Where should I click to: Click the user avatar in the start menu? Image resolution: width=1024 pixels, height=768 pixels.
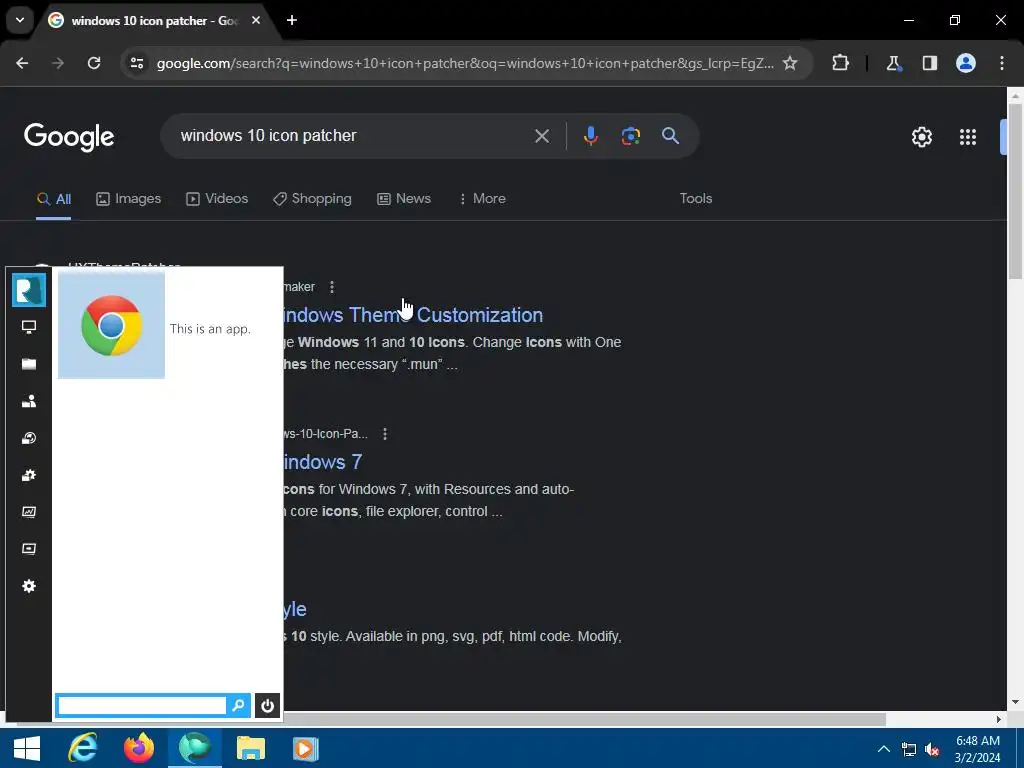[29, 289]
